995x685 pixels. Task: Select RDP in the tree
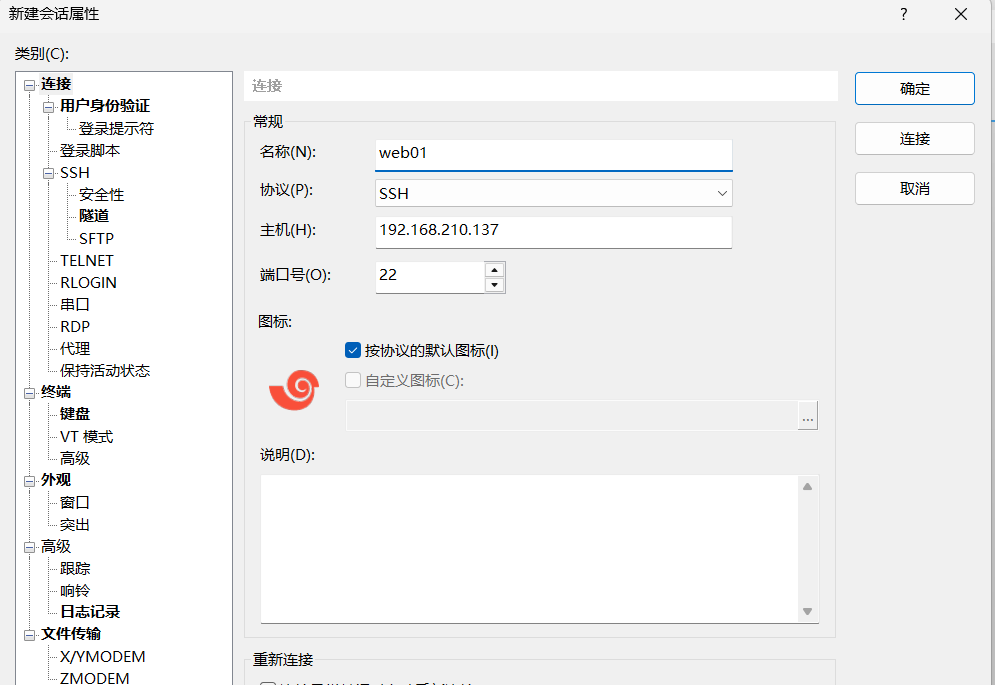tap(75, 326)
